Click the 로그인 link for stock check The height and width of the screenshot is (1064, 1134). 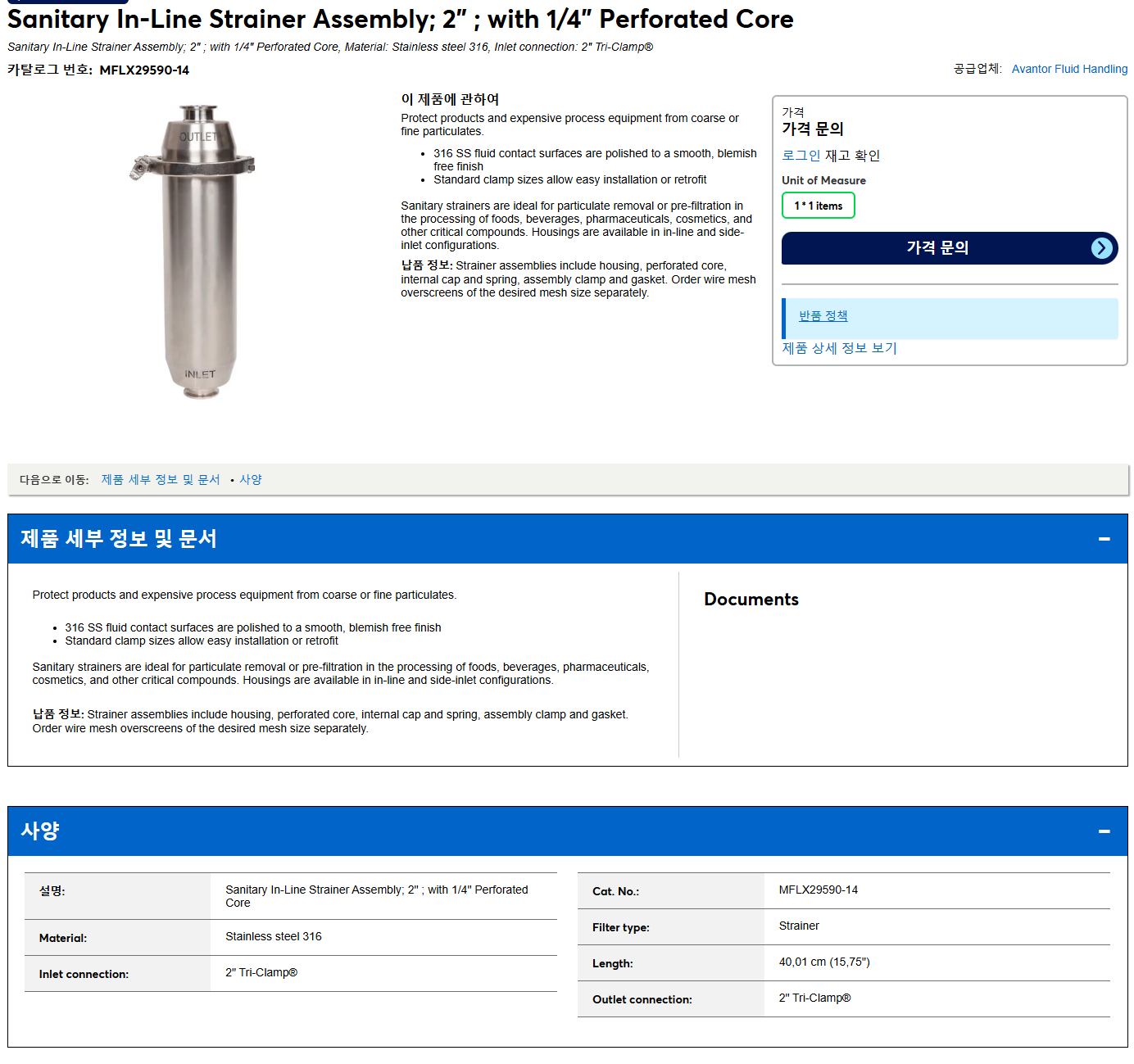(801, 156)
